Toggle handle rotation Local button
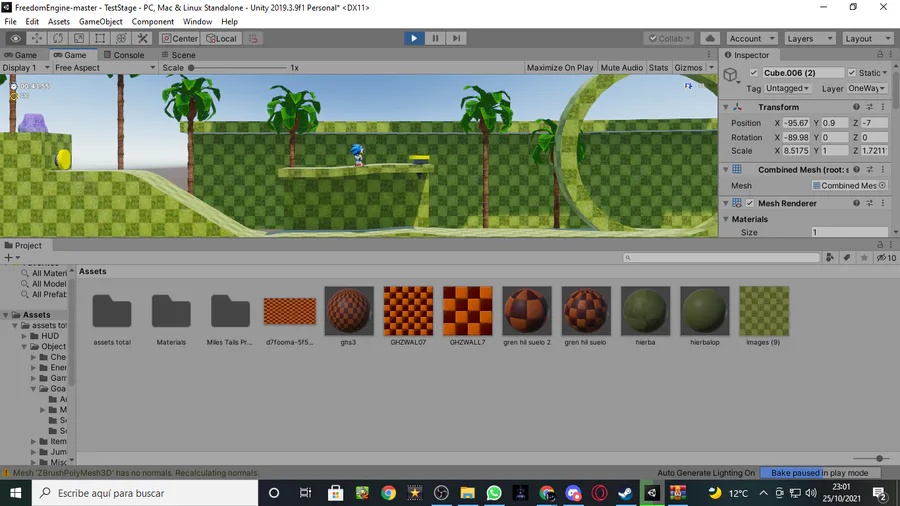The width and height of the screenshot is (900, 506). coord(221,38)
